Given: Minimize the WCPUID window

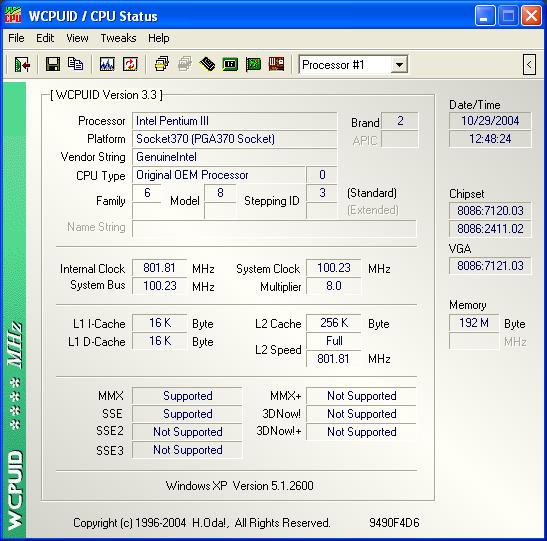Looking at the screenshot, I should [x=485, y=16].
